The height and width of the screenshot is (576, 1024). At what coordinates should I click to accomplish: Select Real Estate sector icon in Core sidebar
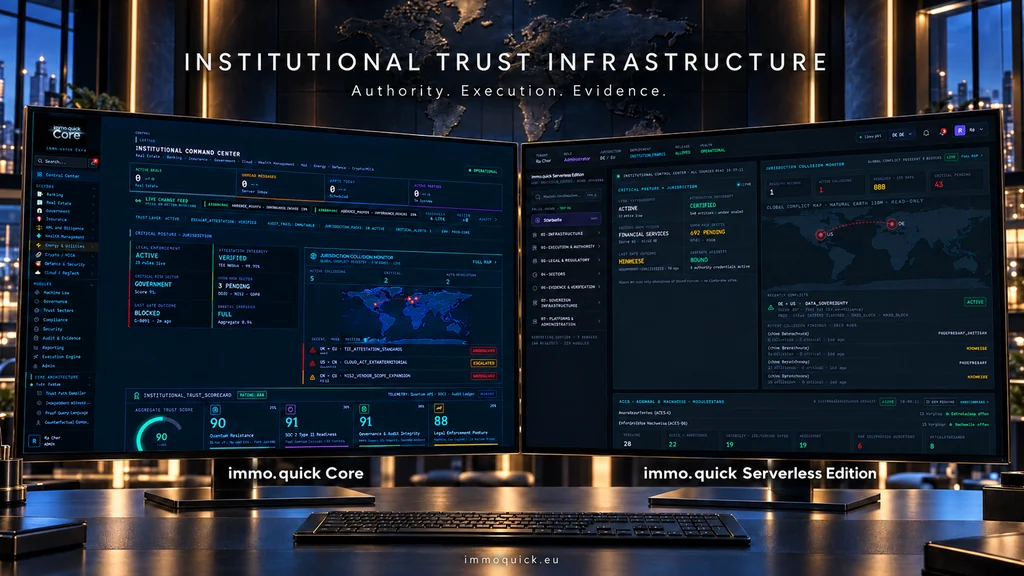coord(40,202)
